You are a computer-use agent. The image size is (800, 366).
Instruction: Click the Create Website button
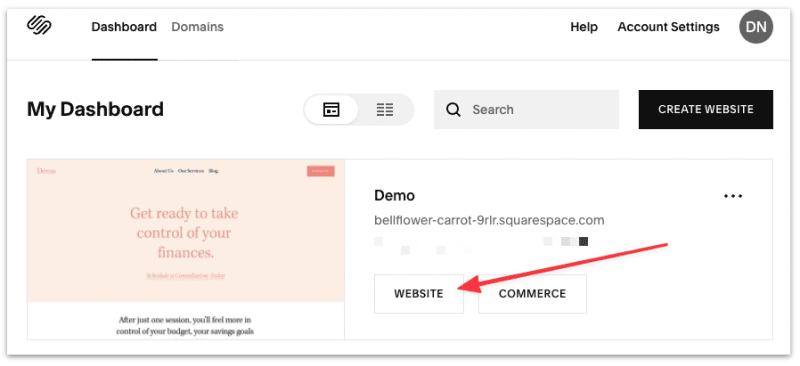(706, 109)
